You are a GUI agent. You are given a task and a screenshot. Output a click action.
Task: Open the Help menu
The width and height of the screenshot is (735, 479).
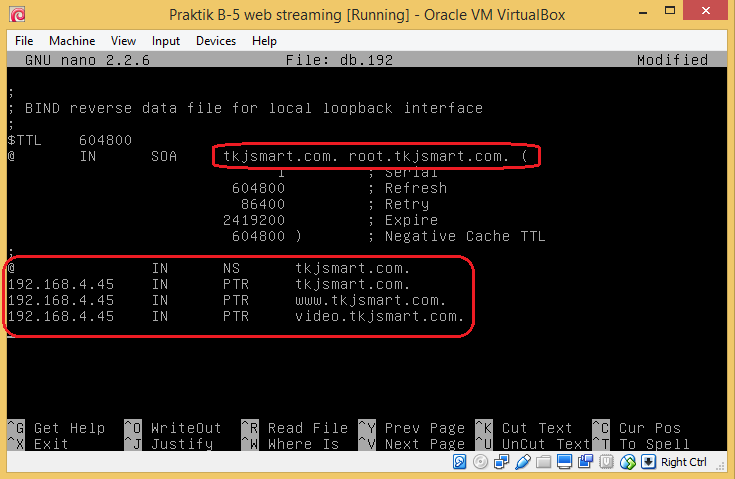click(264, 41)
